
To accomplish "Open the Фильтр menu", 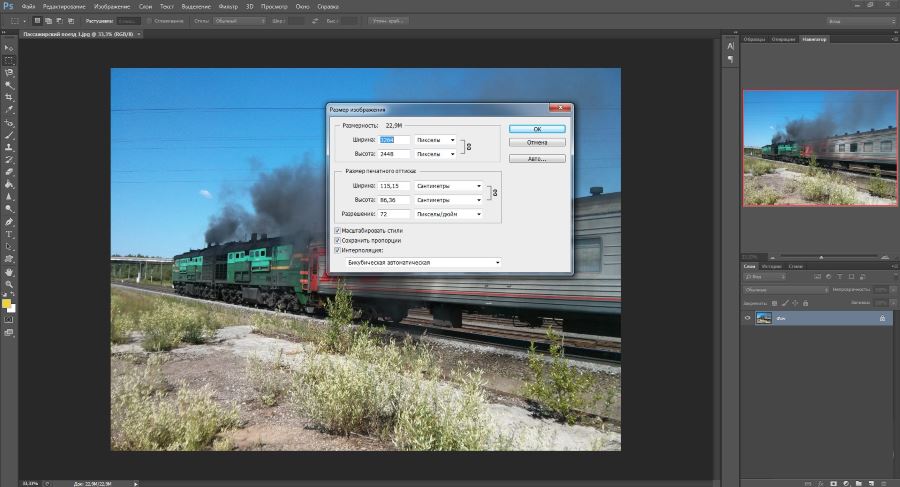I will pos(228,7).
